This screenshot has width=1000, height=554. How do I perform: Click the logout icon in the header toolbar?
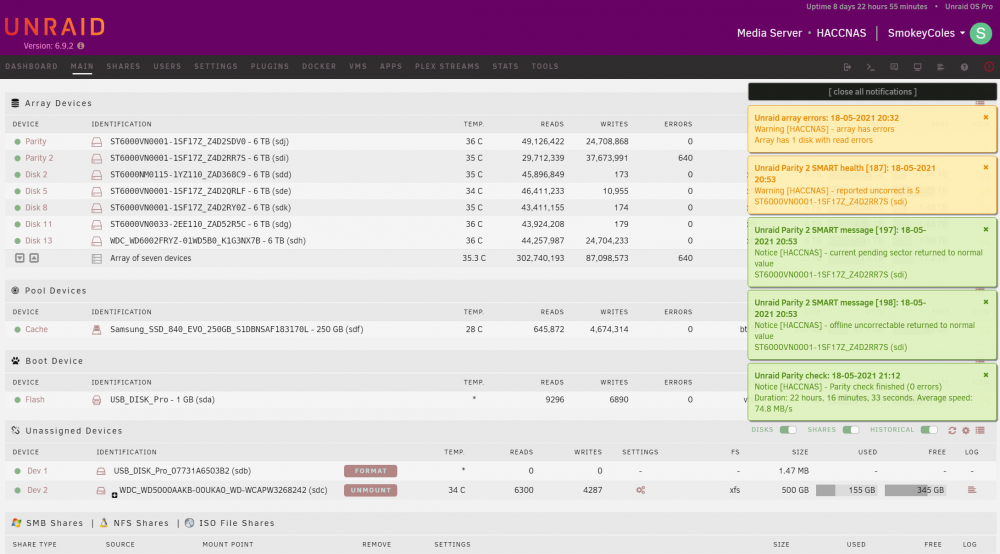pyautogui.click(x=847, y=67)
